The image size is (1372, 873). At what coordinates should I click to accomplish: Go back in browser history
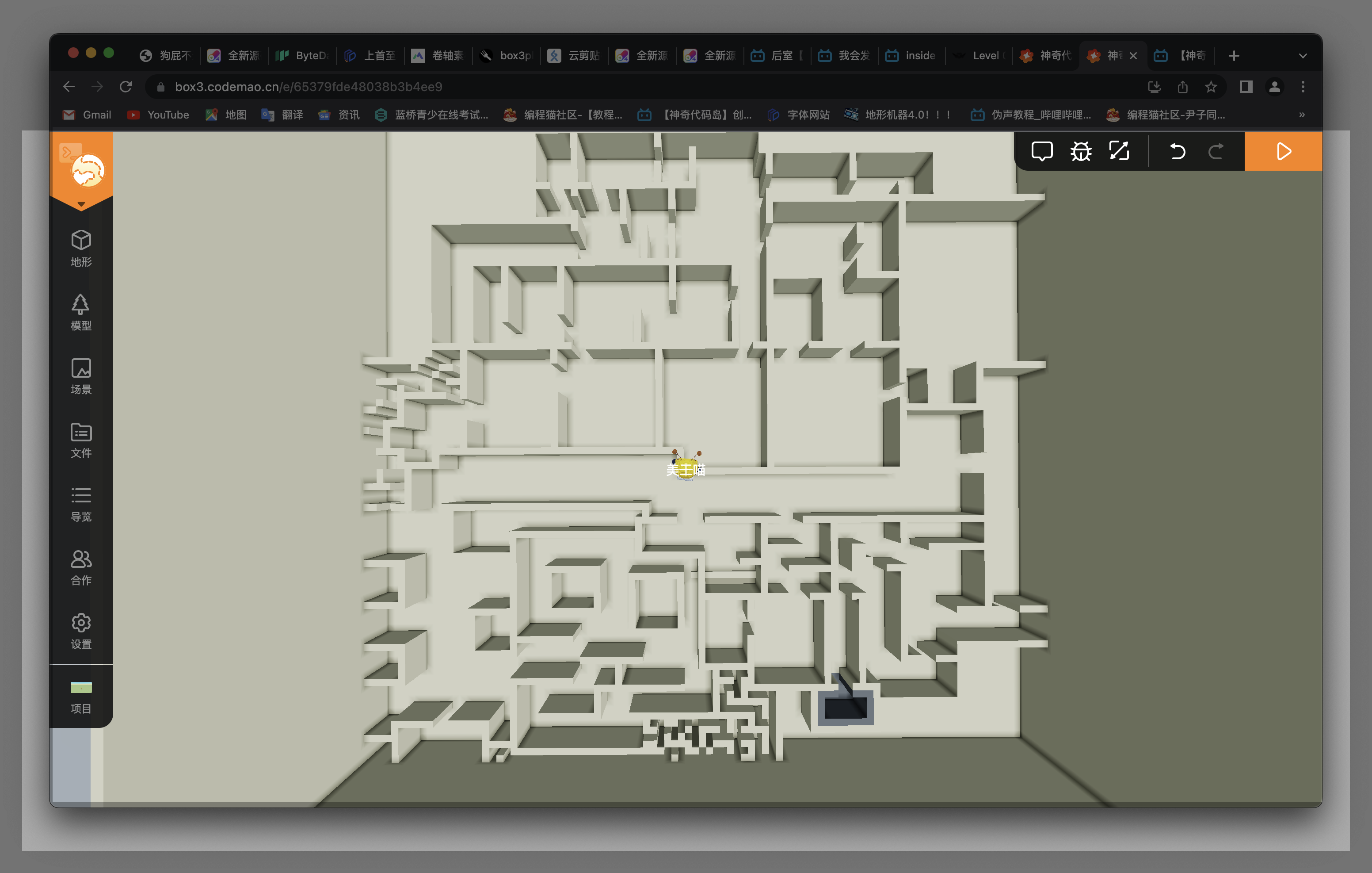(x=69, y=87)
